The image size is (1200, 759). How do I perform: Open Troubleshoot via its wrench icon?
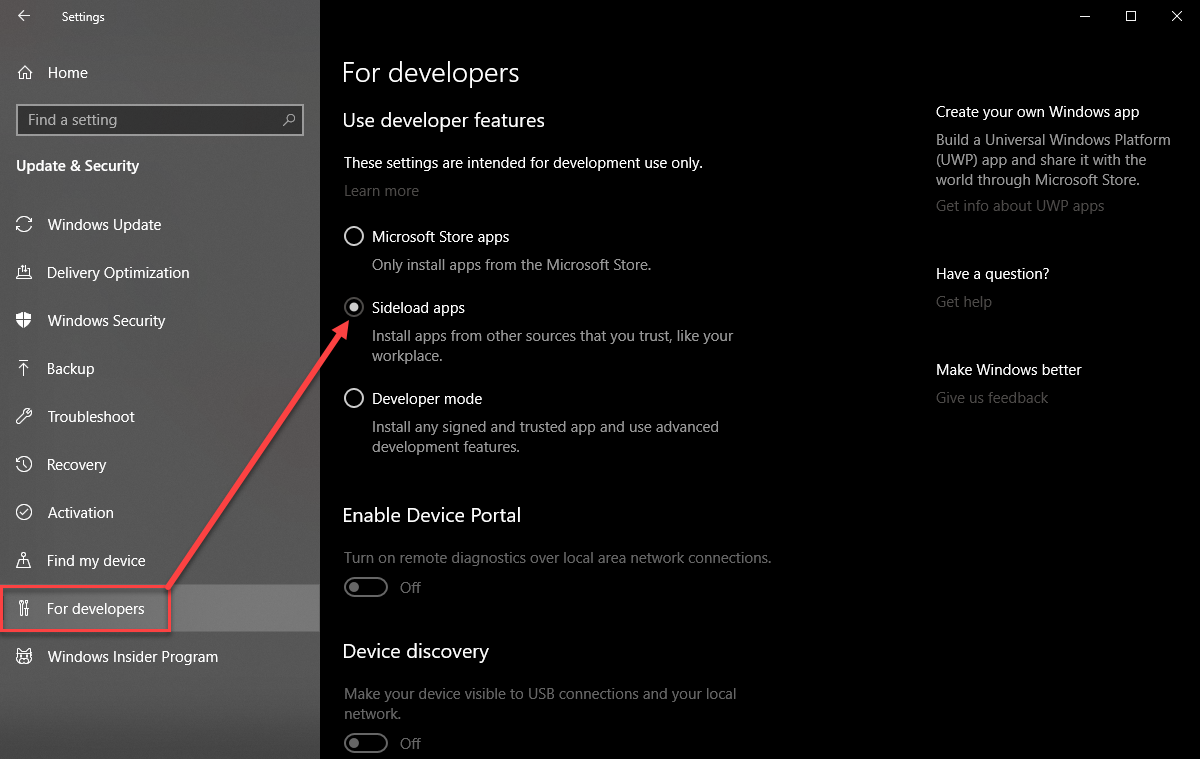pyautogui.click(x=24, y=416)
